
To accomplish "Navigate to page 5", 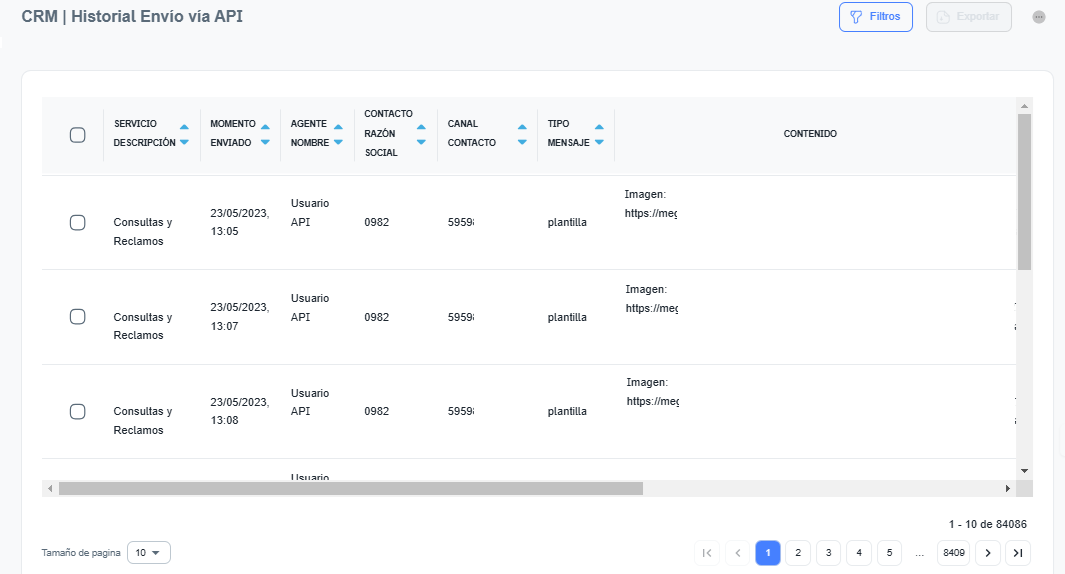I will pyautogui.click(x=889, y=552).
